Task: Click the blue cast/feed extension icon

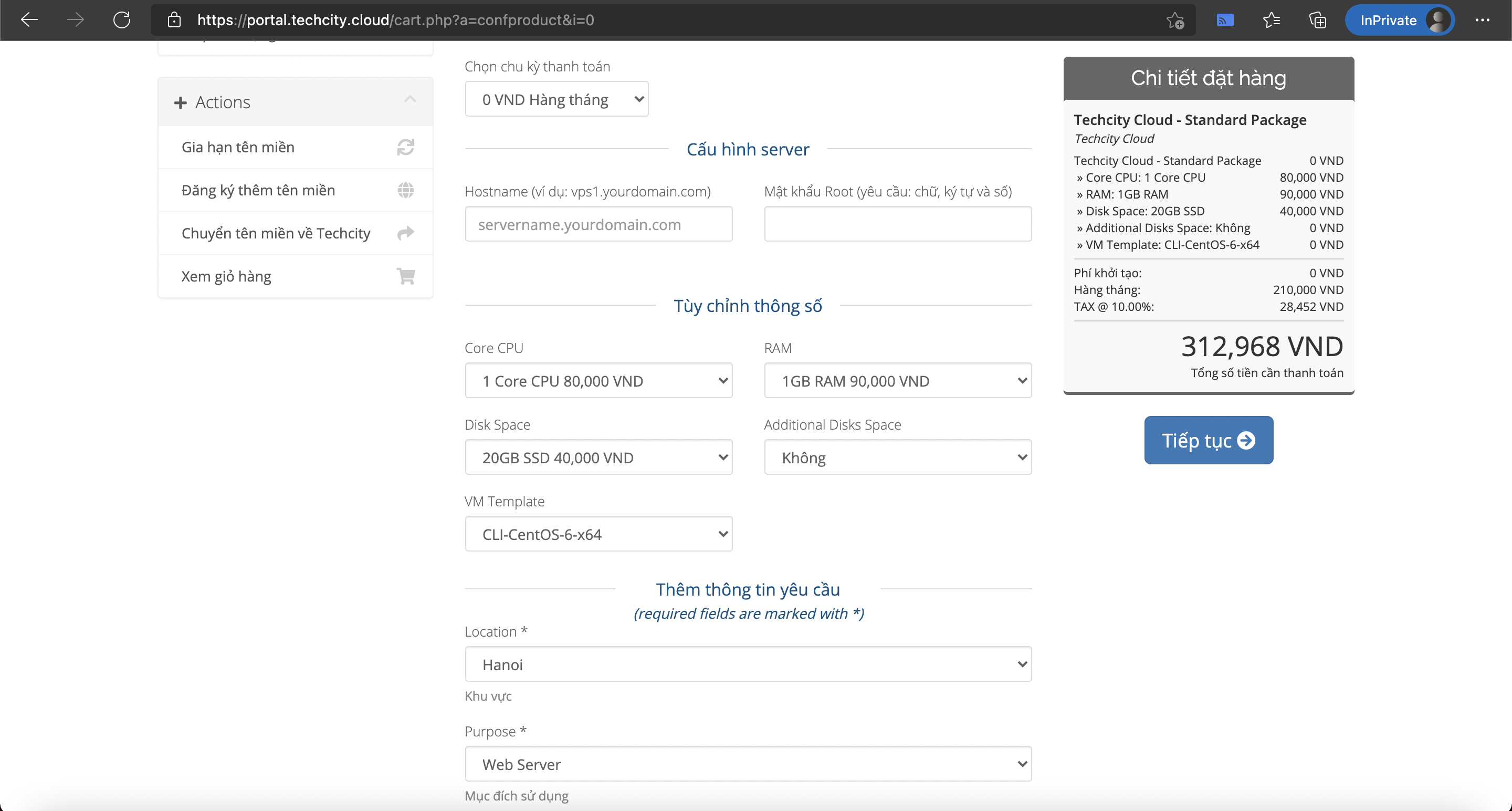Action: click(1224, 20)
